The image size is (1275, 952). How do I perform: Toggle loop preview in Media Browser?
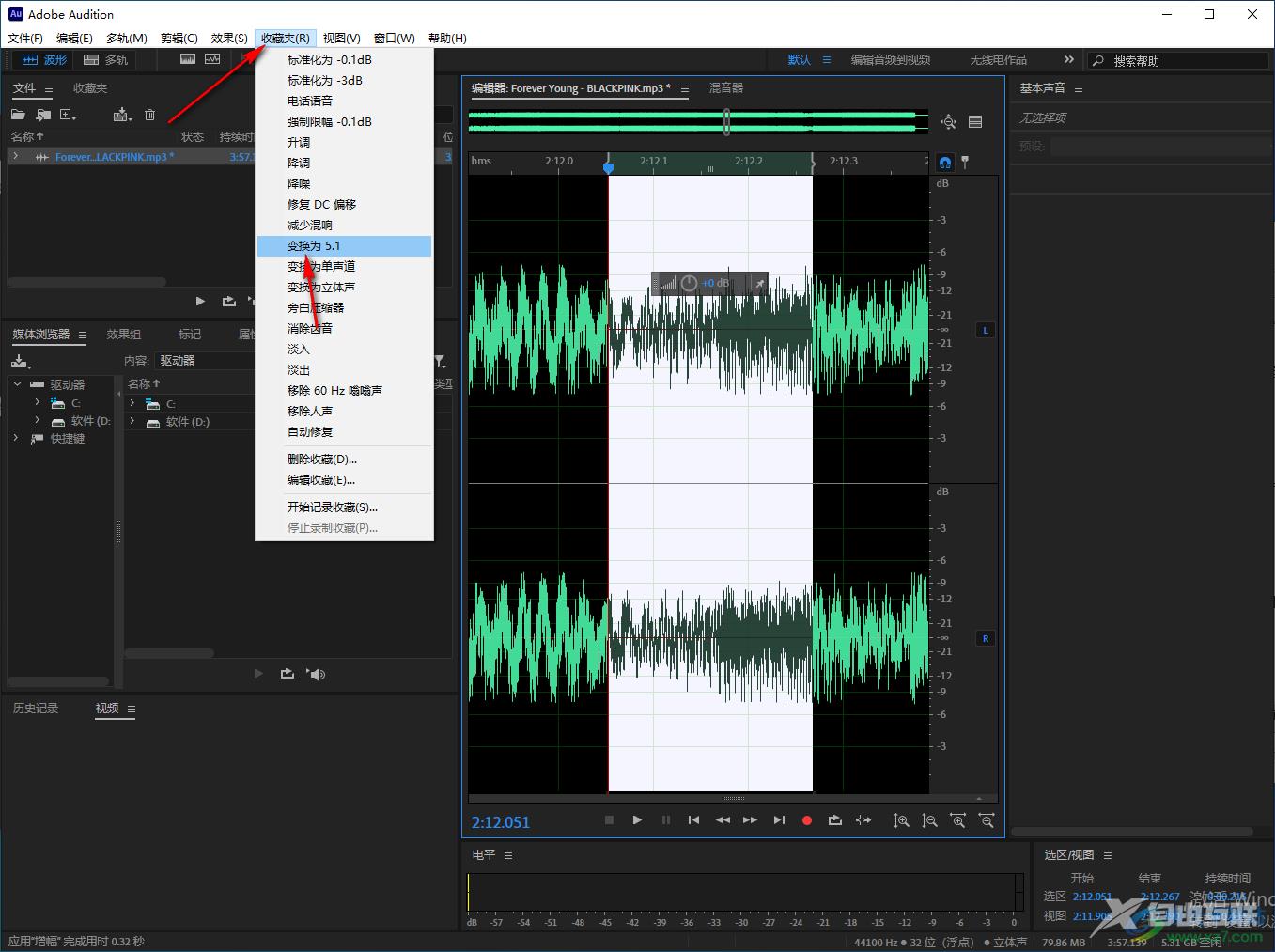pos(288,674)
